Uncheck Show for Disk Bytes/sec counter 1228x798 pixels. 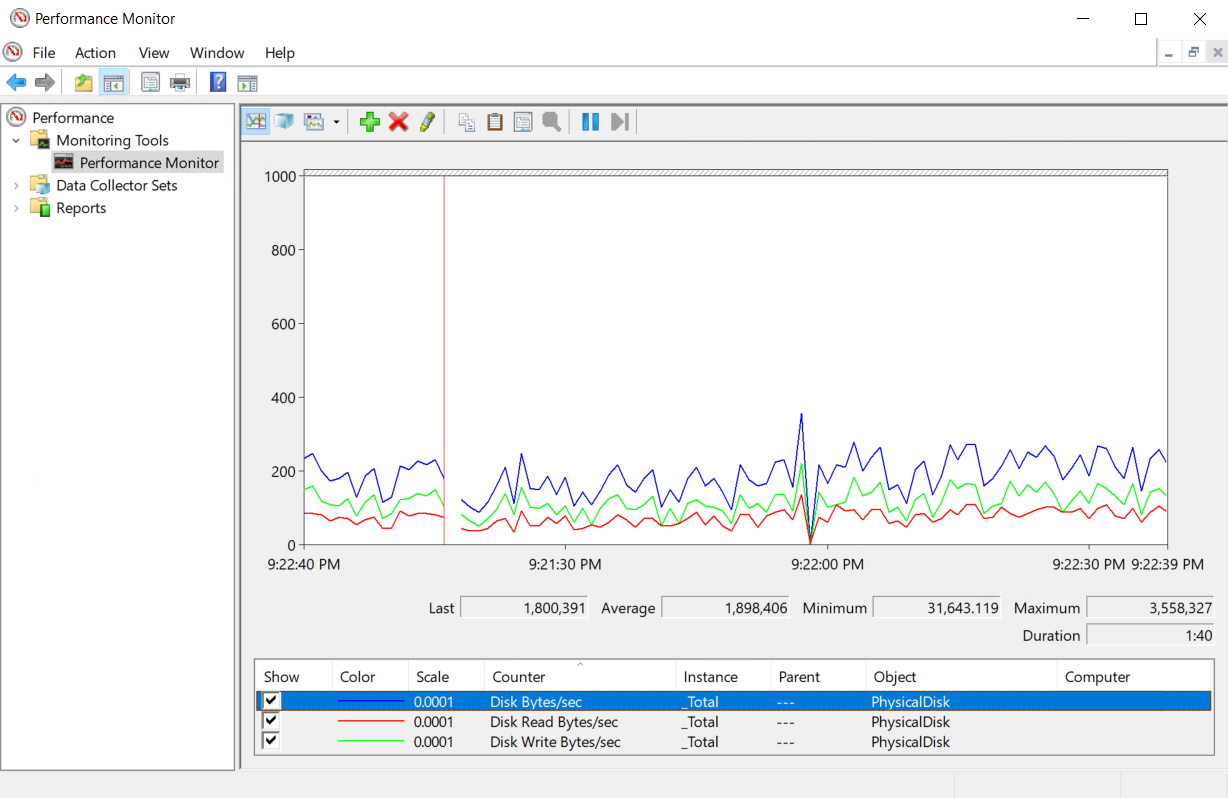point(271,701)
